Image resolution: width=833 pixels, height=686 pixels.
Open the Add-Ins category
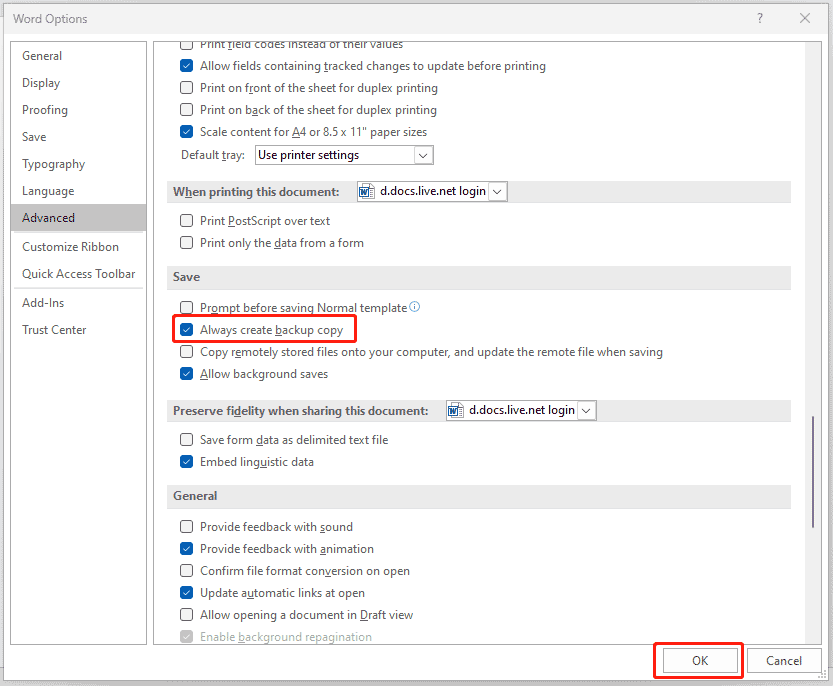coord(78,303)
